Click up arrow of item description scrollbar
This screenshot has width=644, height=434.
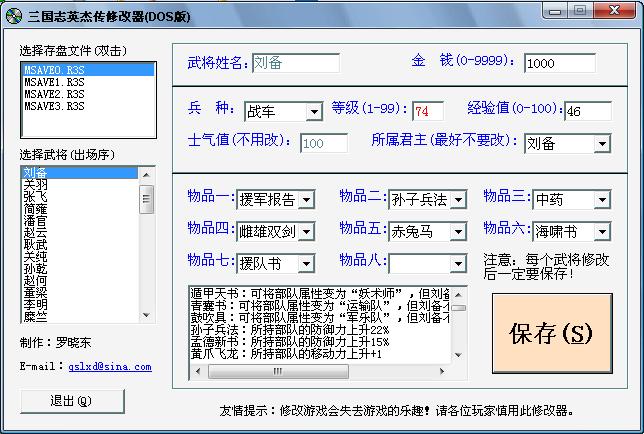[459, 294]
